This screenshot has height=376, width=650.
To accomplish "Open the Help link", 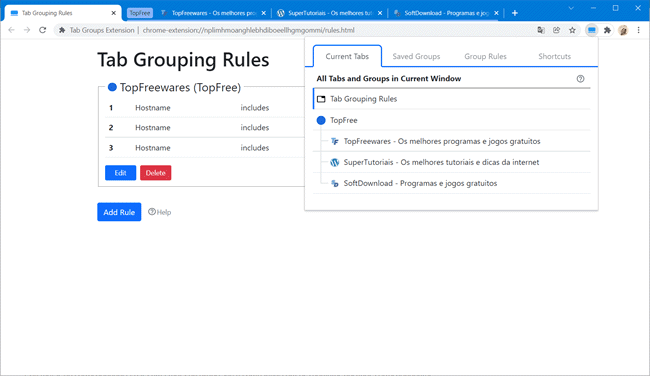I will pyautogui.click(x=160, y=212).
